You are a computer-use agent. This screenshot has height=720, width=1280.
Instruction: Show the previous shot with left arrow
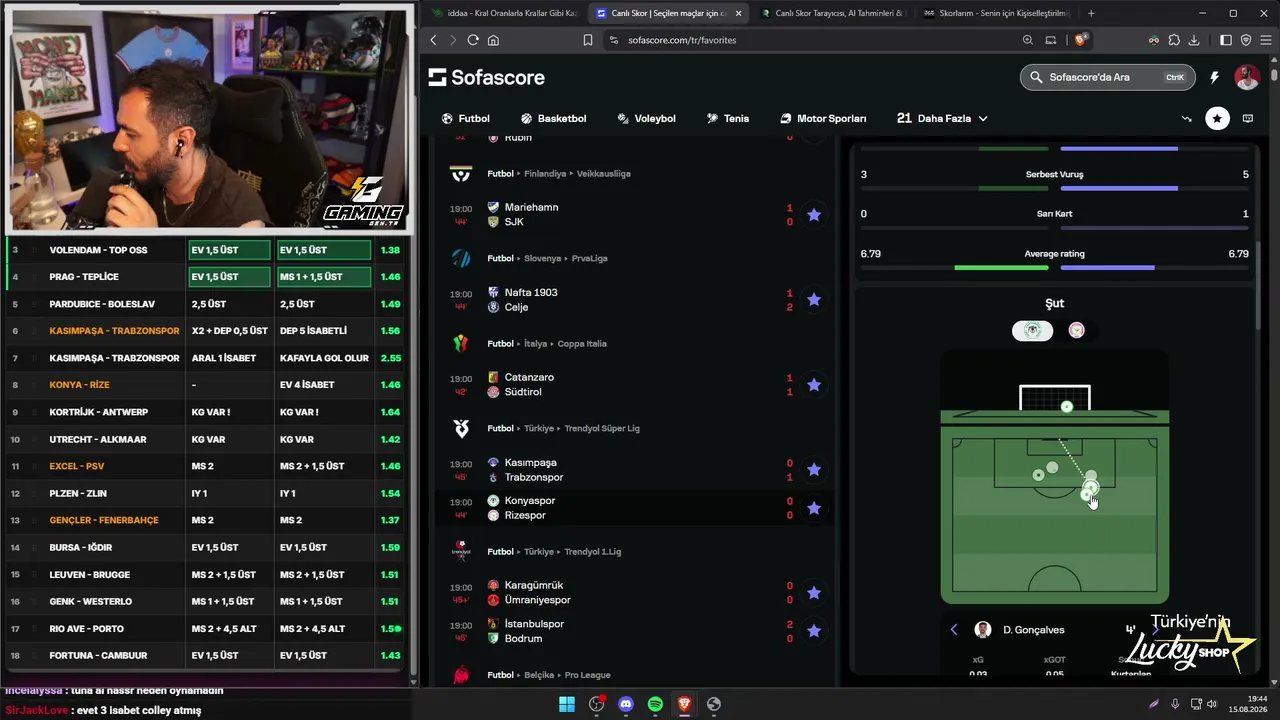(x=954, y=629)
